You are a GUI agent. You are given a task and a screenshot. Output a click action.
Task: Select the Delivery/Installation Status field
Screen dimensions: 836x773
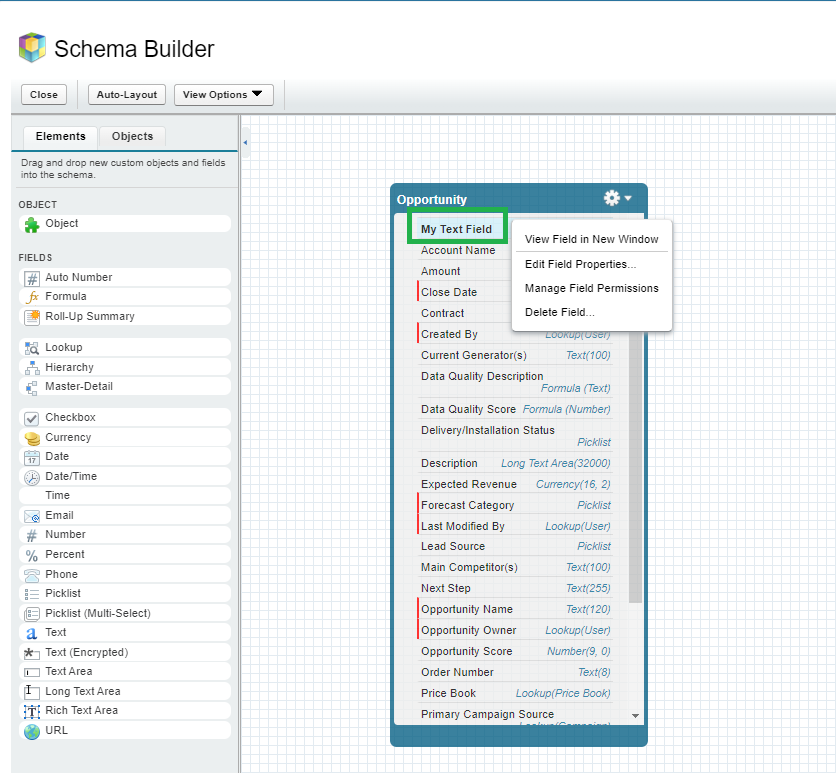(x=515, y=436)
